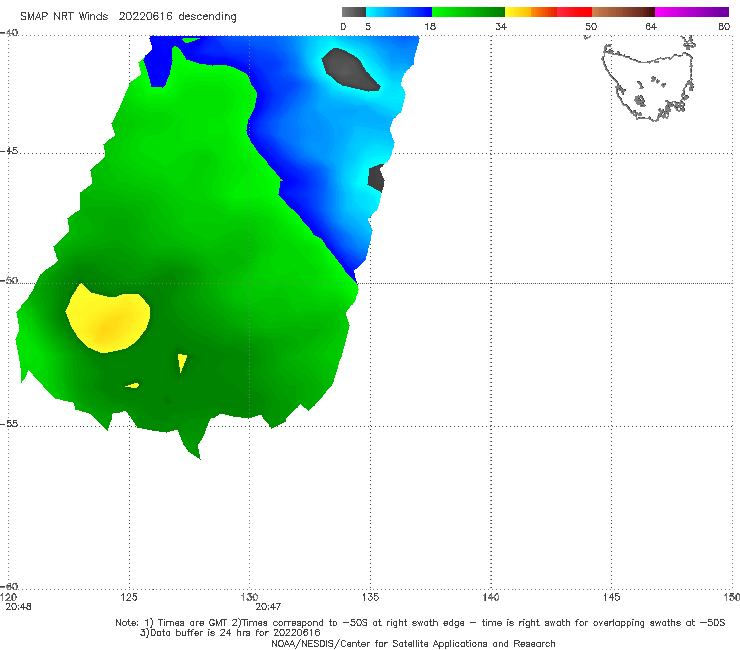Image resolution: width=740 pixels, height=650 pixels.
Task: Click the dark gray calm patch near 41S
Action: coord(350,69)
